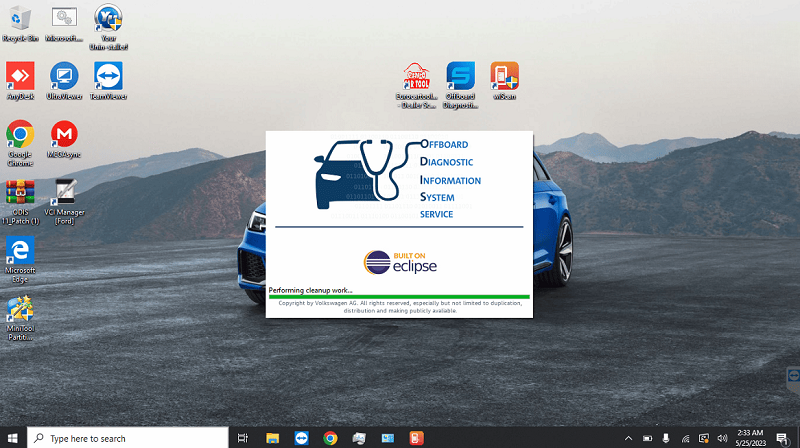The height and width of the screenshot is (448, 800).
Task: Open VCI Manager (Ford) shortcut
Action: (x=64, y=202)
